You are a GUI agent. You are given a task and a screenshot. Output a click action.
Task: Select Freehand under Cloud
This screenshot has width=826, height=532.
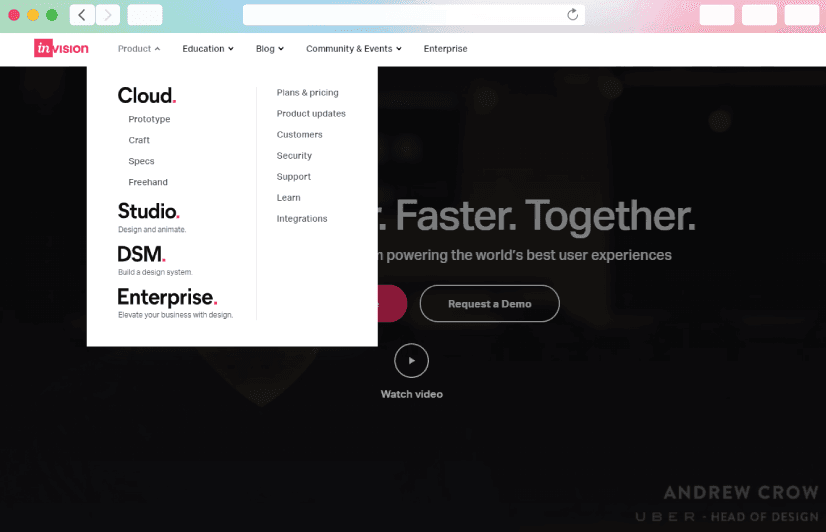click(148, 183)
